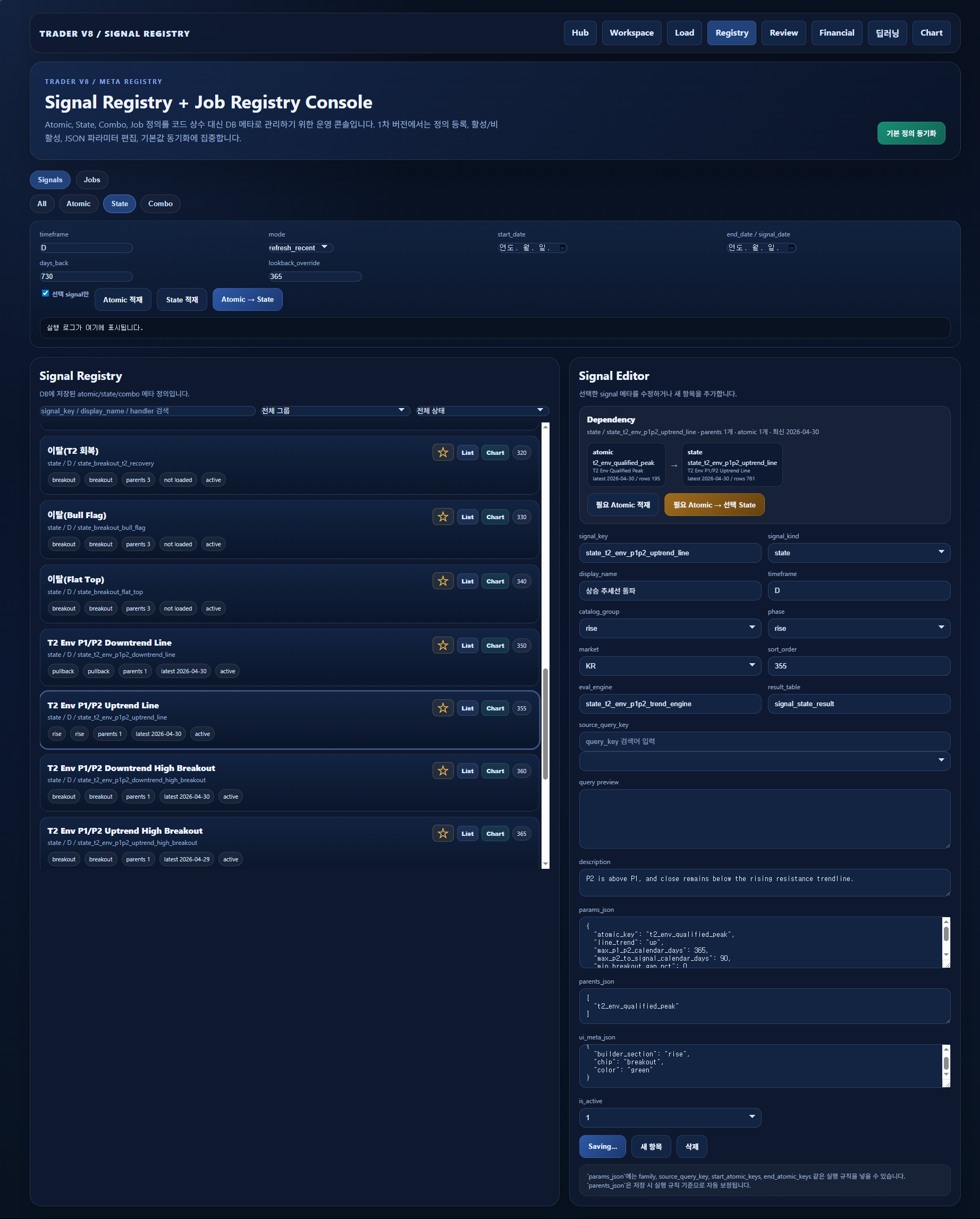Star the T2 Env P1/P2 Downtrend Line signal

[x=443, y=645]
